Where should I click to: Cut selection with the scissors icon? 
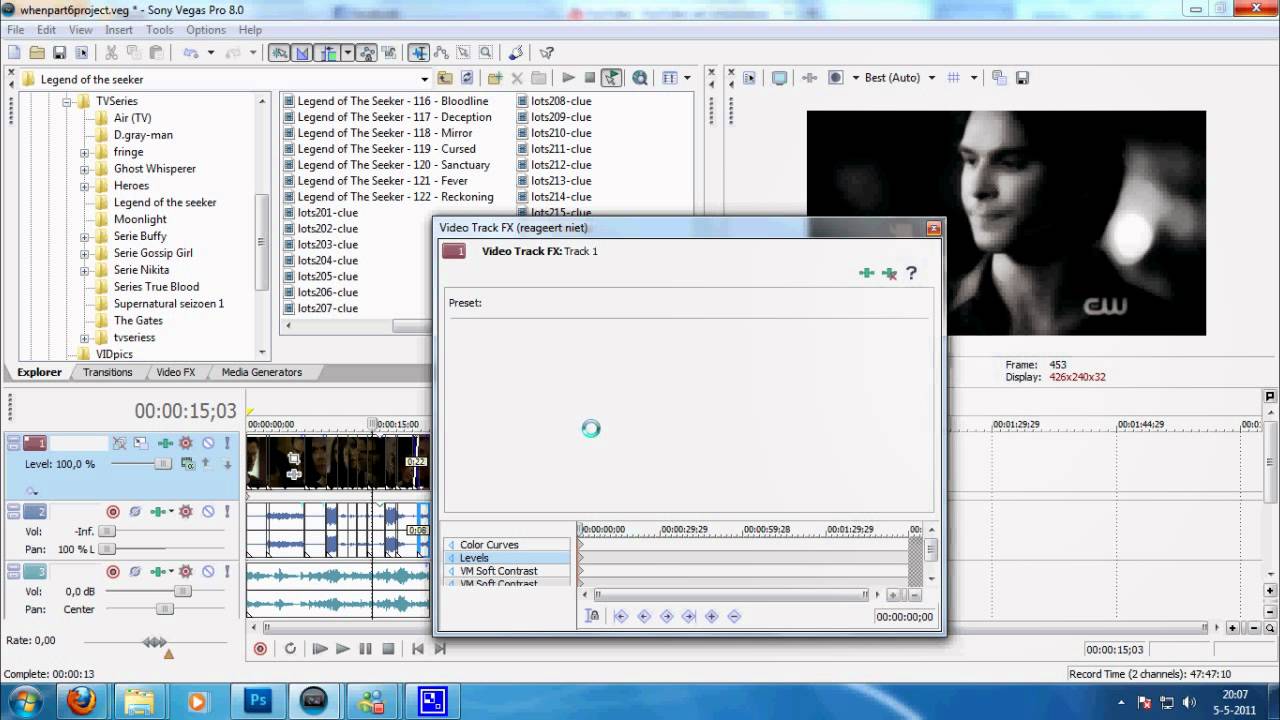click(x=111, y=53)
